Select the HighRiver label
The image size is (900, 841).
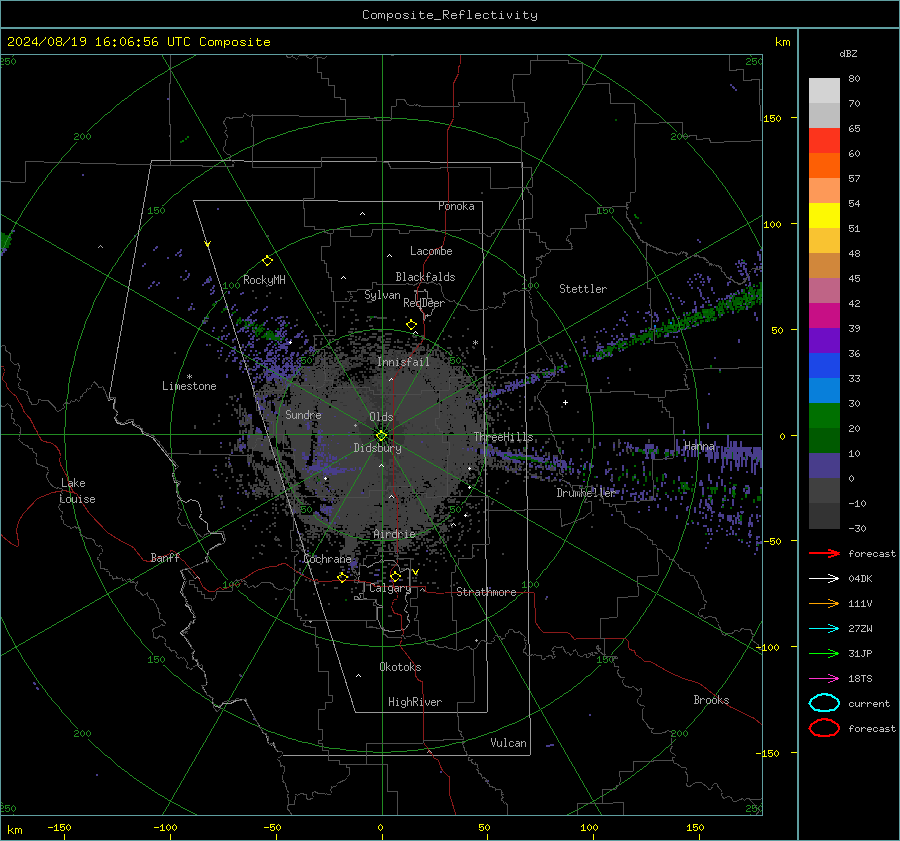415,702
